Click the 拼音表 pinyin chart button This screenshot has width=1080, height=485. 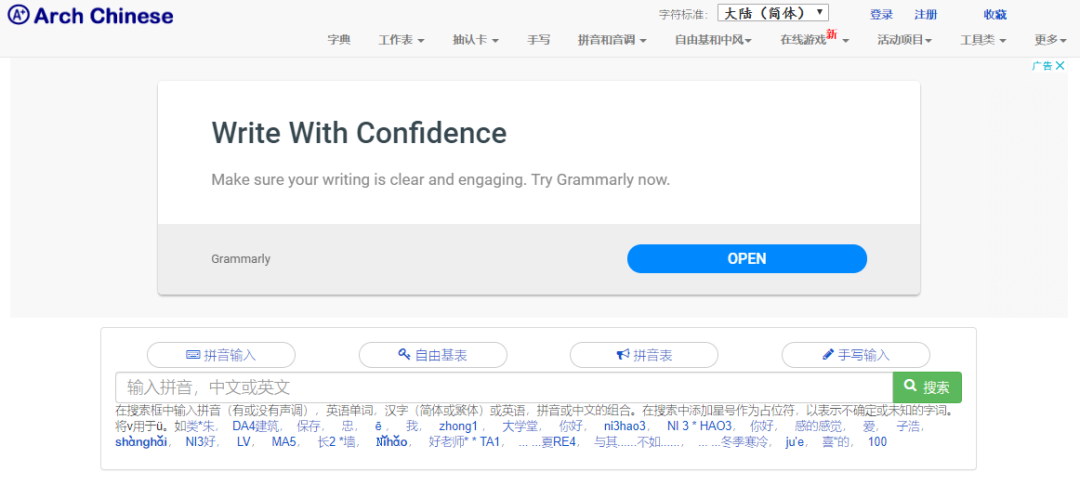point(644,355)
